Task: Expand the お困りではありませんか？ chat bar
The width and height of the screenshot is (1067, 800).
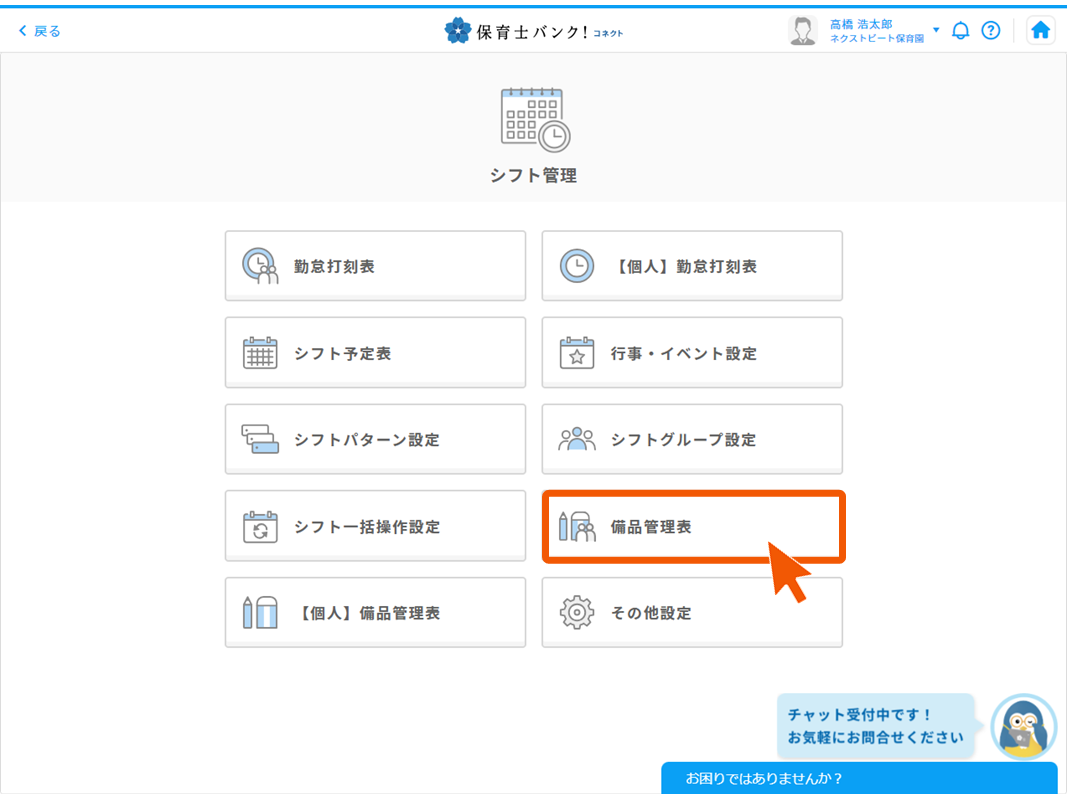Action: pyautogui.click(x=858, y=778)
